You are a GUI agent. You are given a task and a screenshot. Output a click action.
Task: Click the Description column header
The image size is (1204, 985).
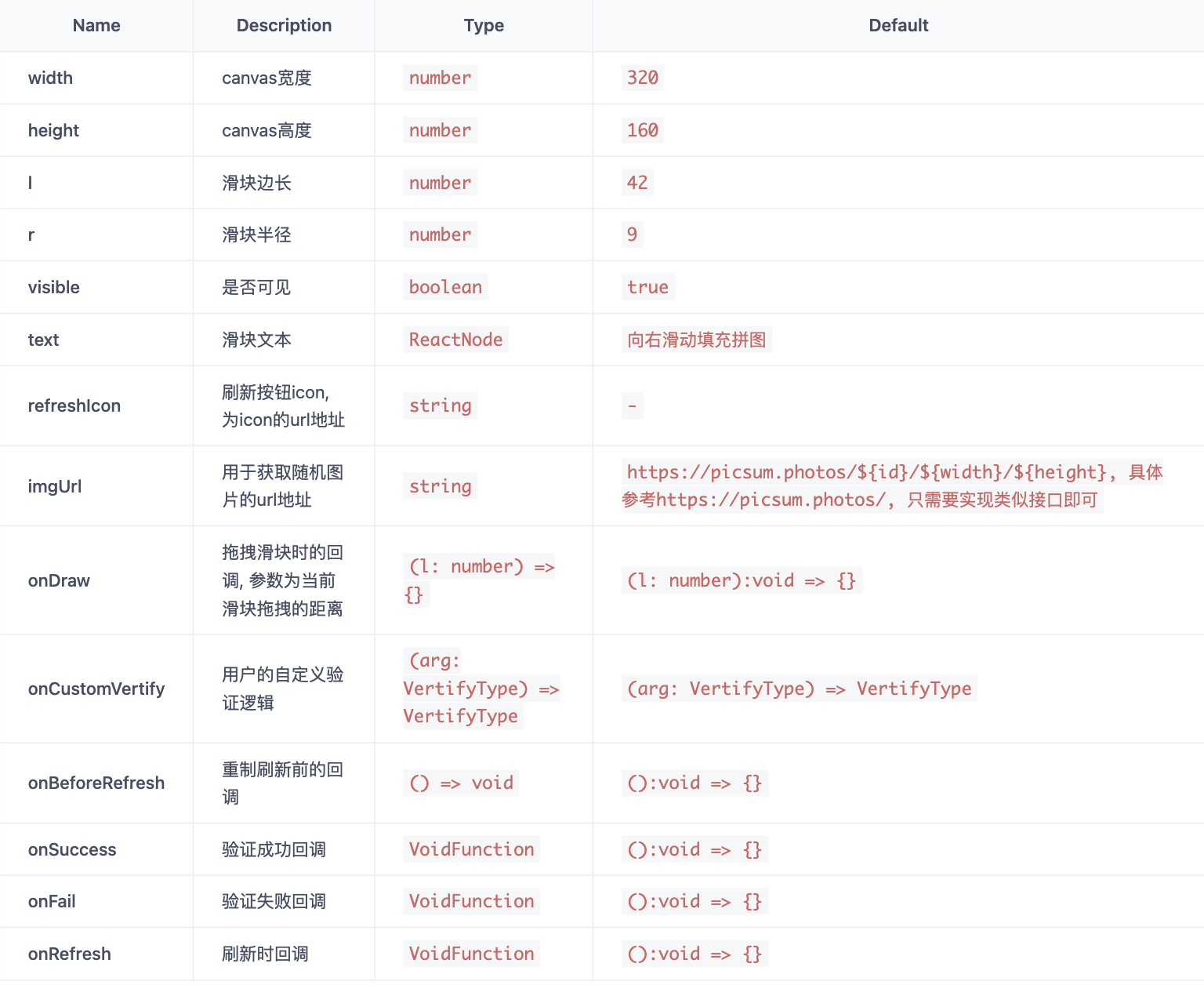pyautogui.click(x=284, y=25)
